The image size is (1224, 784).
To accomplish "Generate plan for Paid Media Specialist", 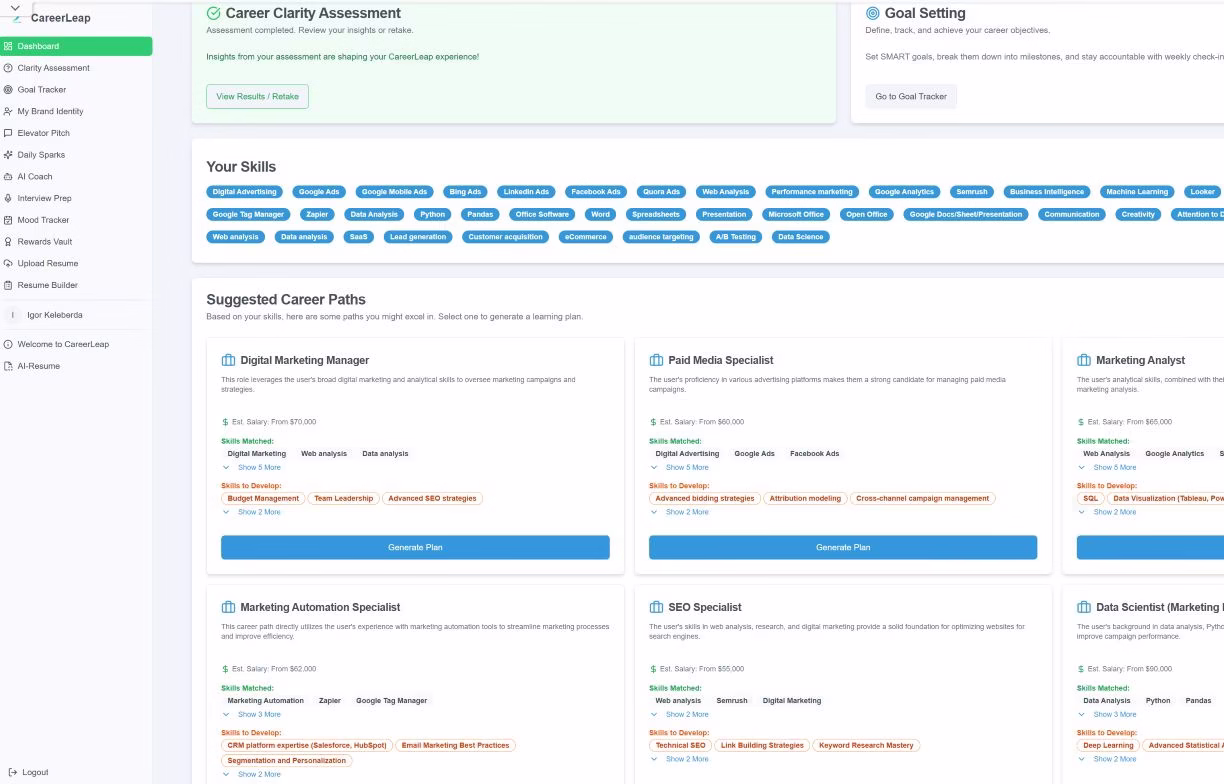I will [842, 547].
